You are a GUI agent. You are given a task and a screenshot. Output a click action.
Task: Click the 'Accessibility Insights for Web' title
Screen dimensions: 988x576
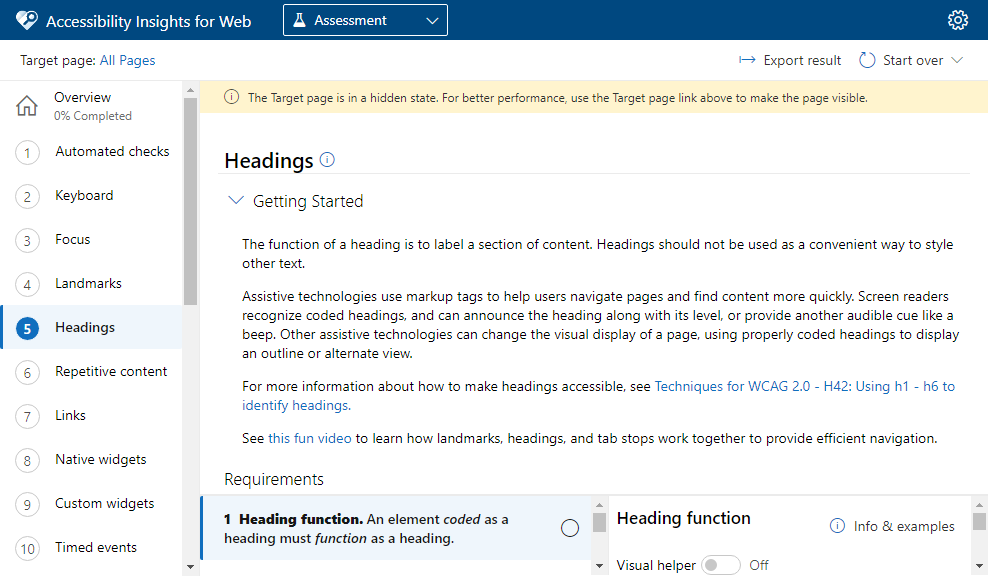click(149, 21)
